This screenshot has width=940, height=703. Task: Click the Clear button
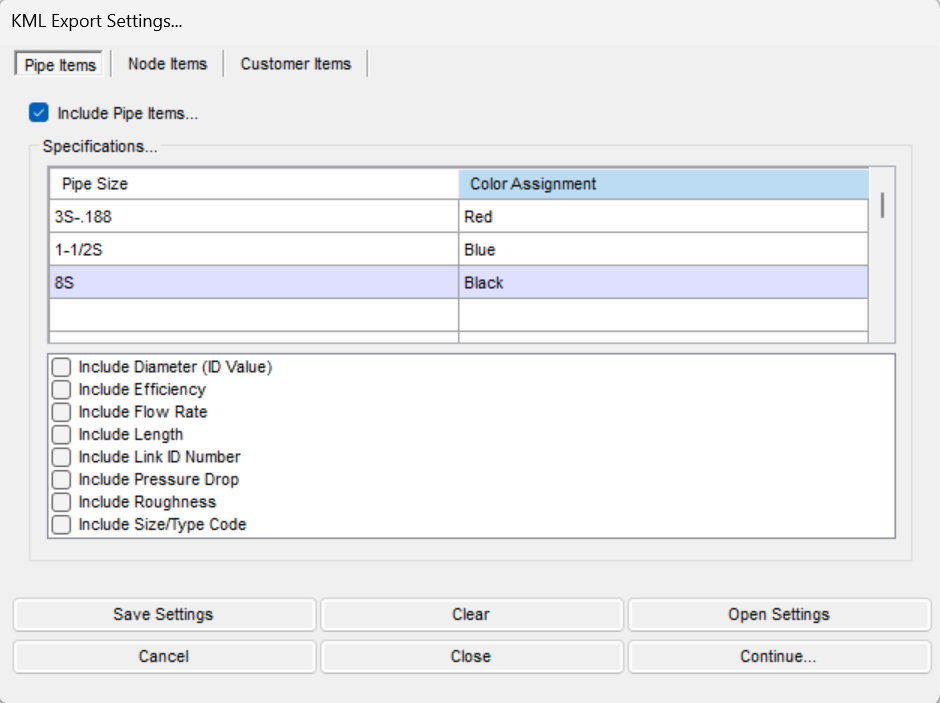click(x=471, y=614)
